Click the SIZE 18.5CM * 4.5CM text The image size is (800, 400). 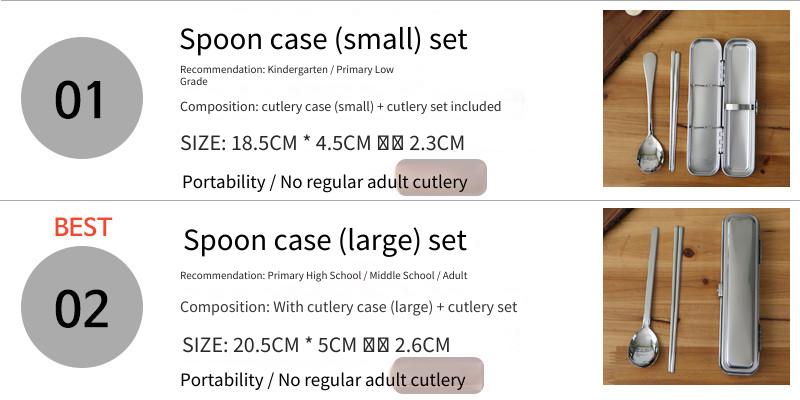pos(322,143)
